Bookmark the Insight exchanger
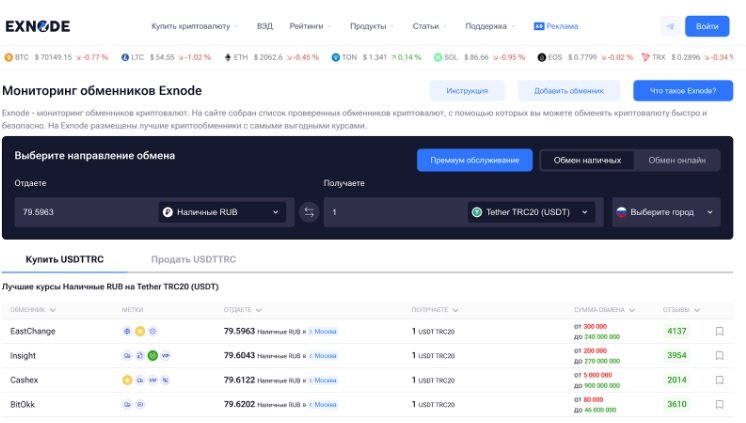This screenshot has width=746, height=423. pos(719,355)
